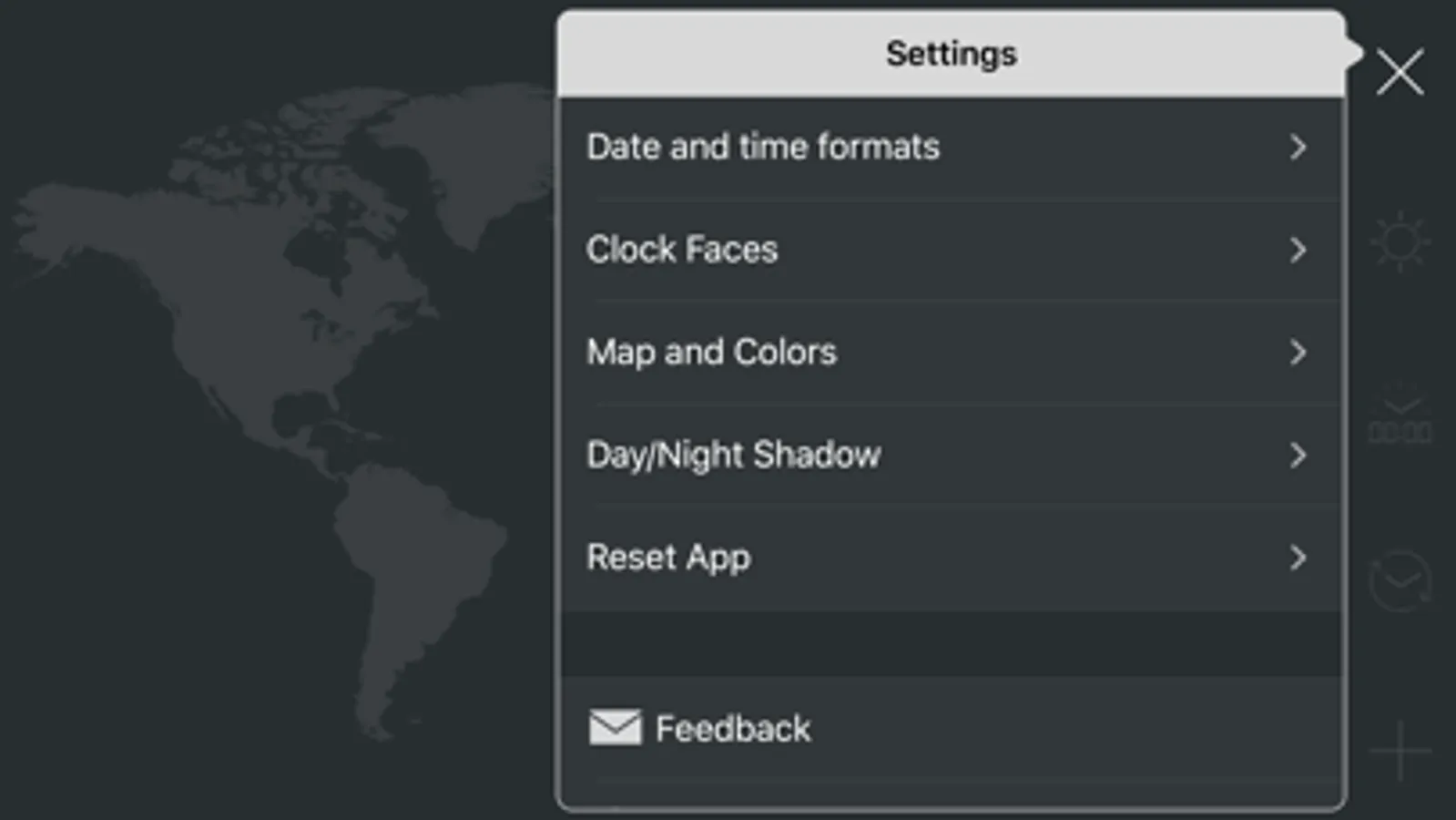
Task: Close the Settings panel with the X icon
Action: click(1400, 73)
